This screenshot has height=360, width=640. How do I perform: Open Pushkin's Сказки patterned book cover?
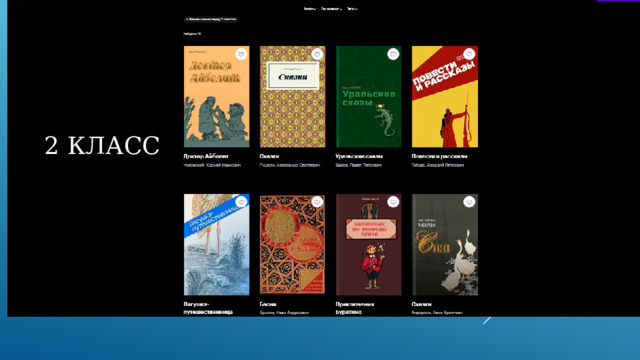point(293,97)
